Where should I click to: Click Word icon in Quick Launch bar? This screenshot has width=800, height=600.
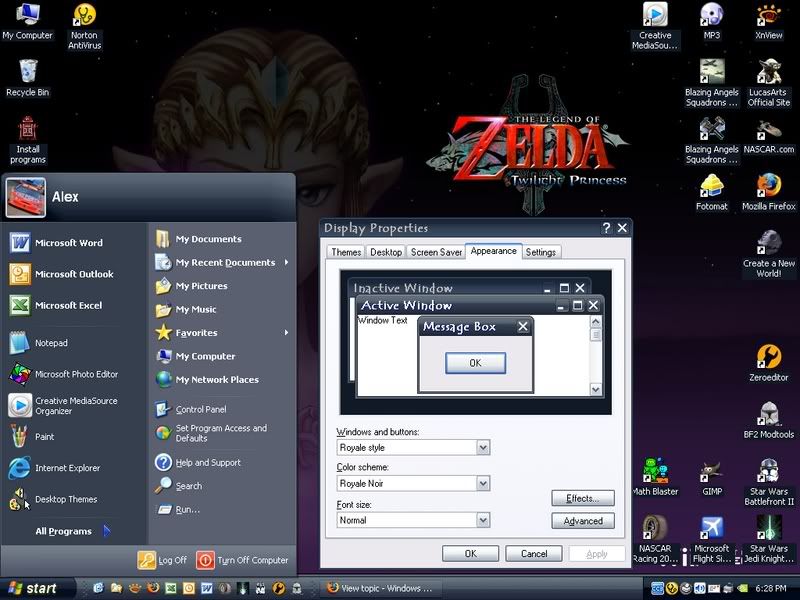point(207,588)
